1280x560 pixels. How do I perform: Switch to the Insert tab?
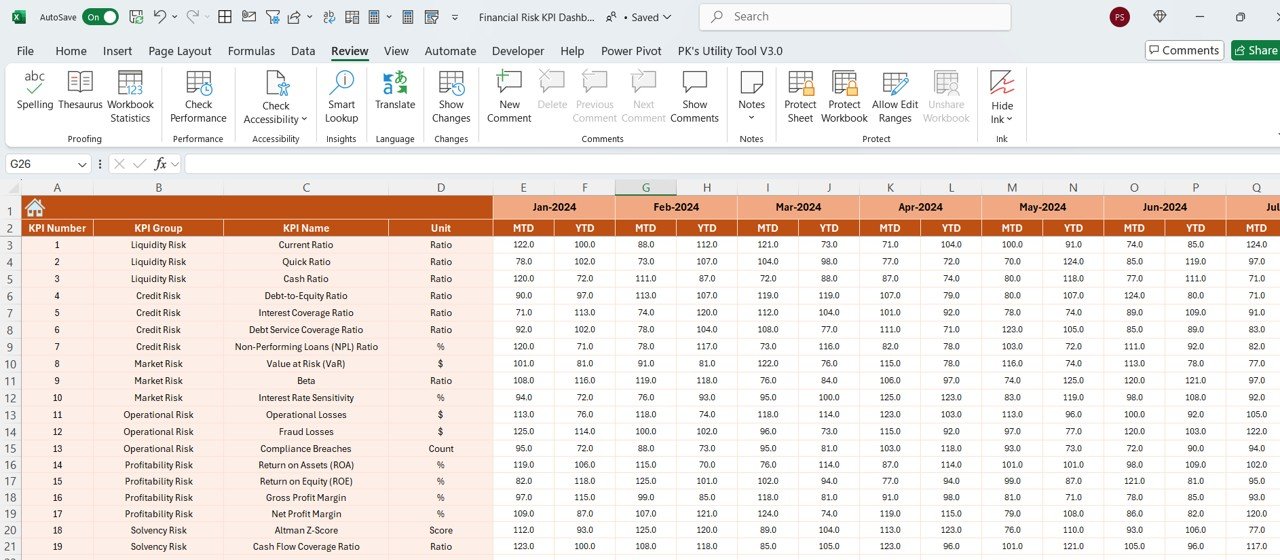(117, 51)
